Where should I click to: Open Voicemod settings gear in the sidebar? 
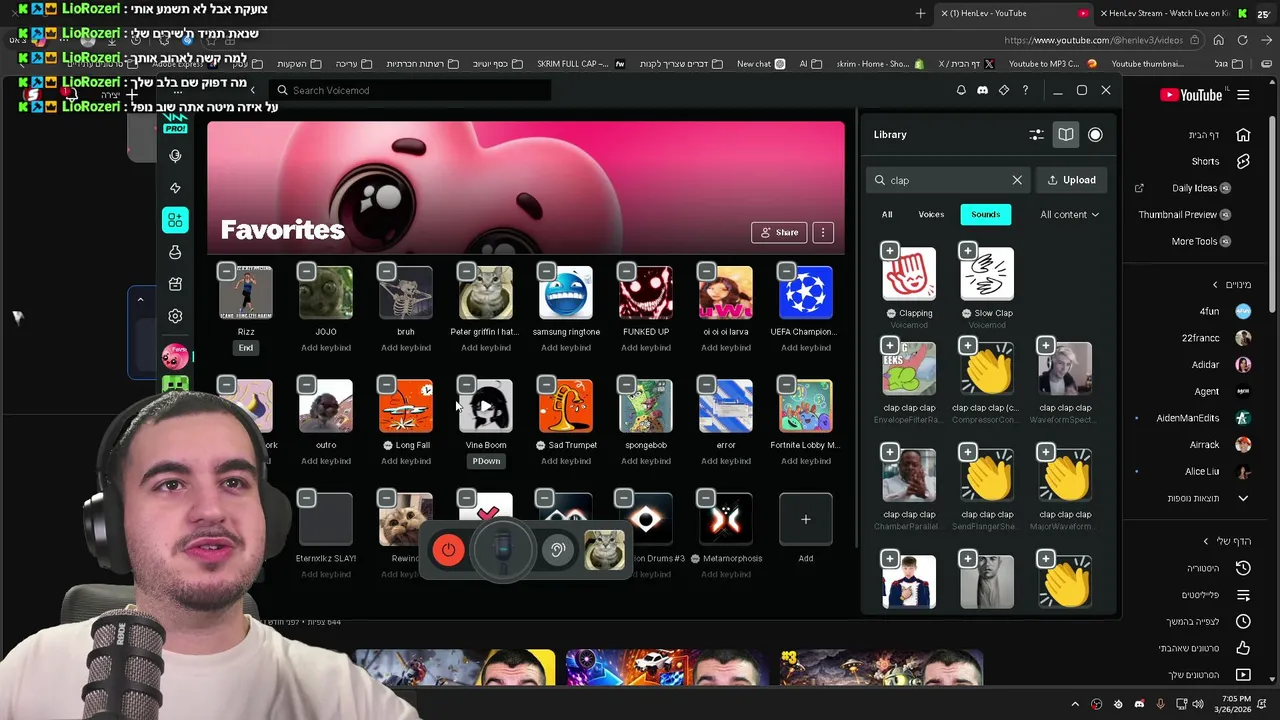point(175,316)
